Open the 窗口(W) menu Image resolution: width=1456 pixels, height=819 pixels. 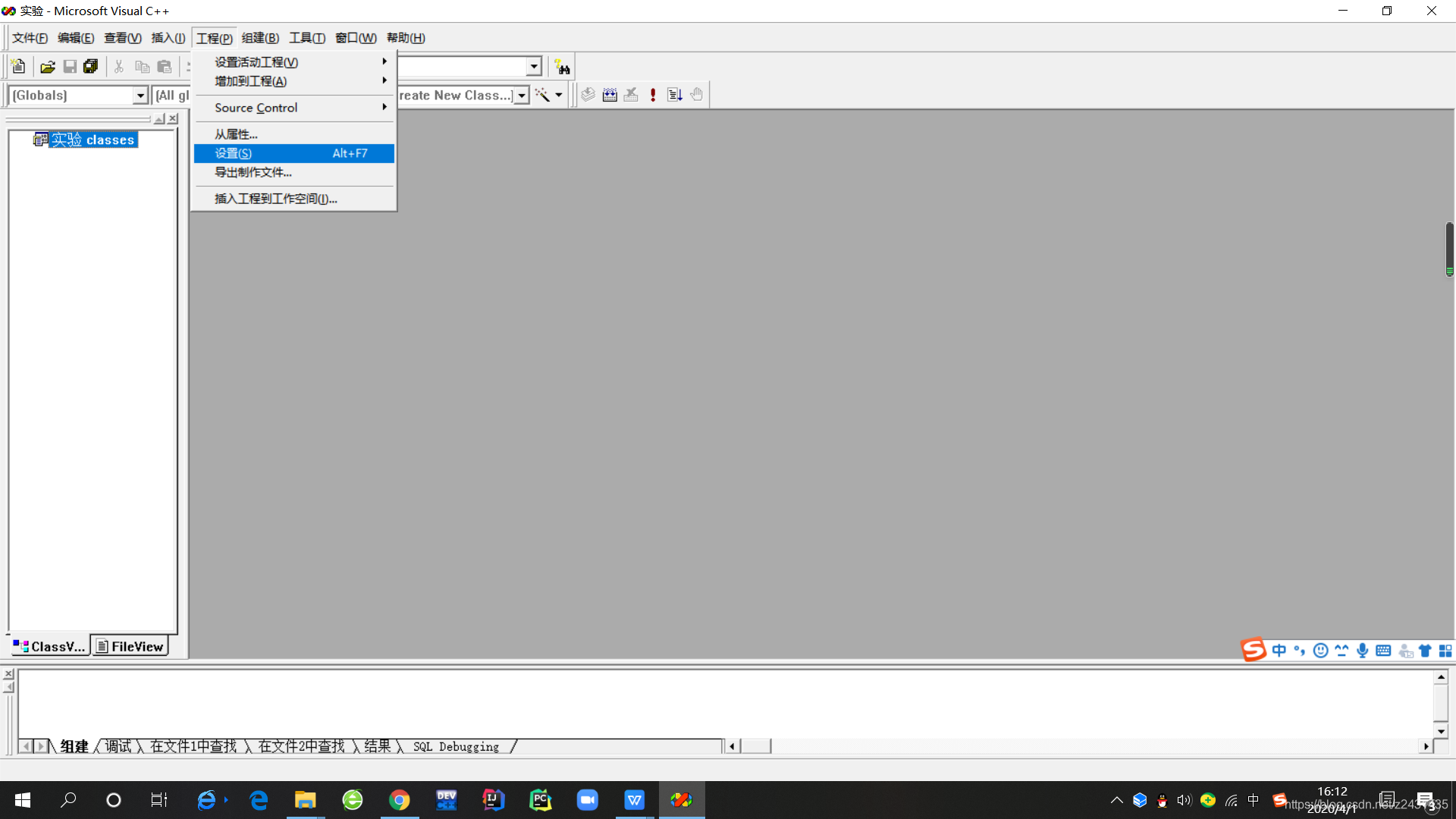click(356, 38)
